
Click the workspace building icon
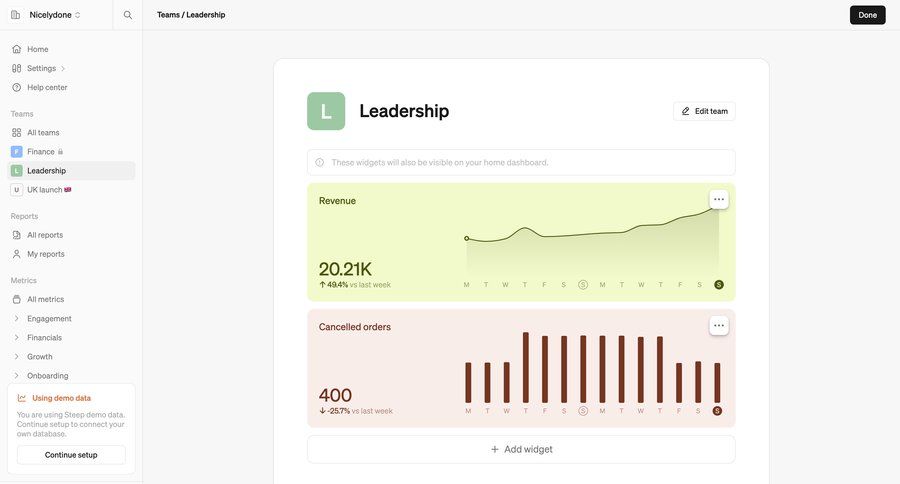(15, 15)
